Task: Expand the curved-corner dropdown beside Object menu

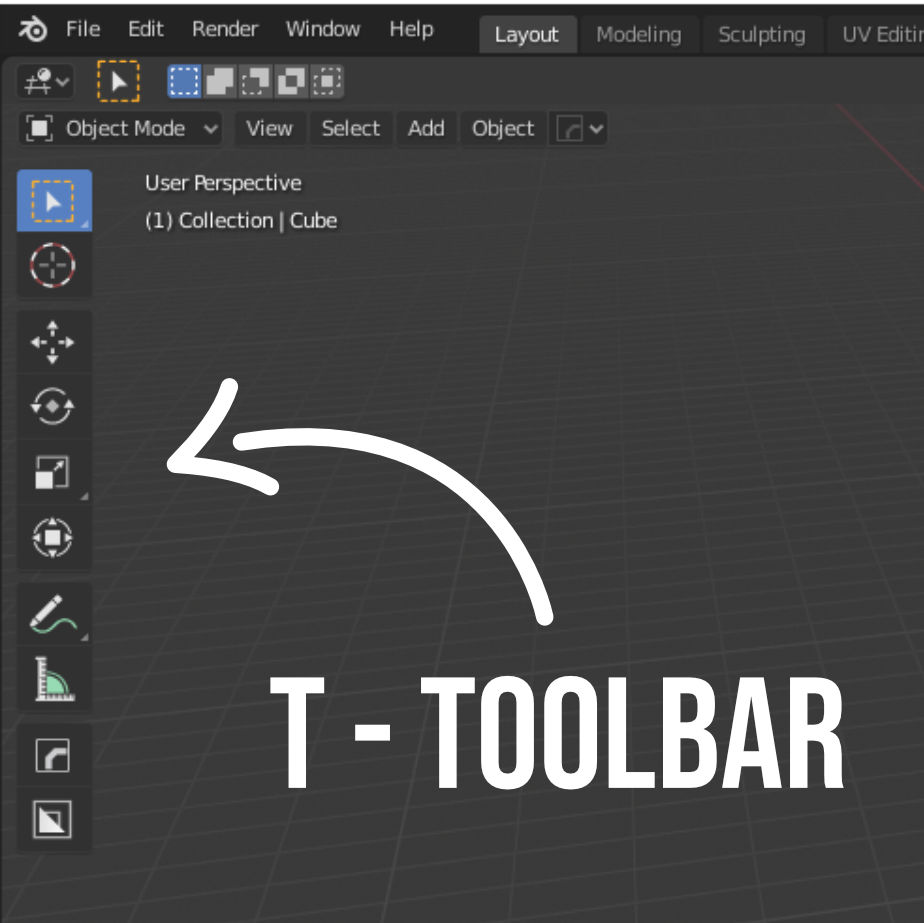Action: (580, 129)
